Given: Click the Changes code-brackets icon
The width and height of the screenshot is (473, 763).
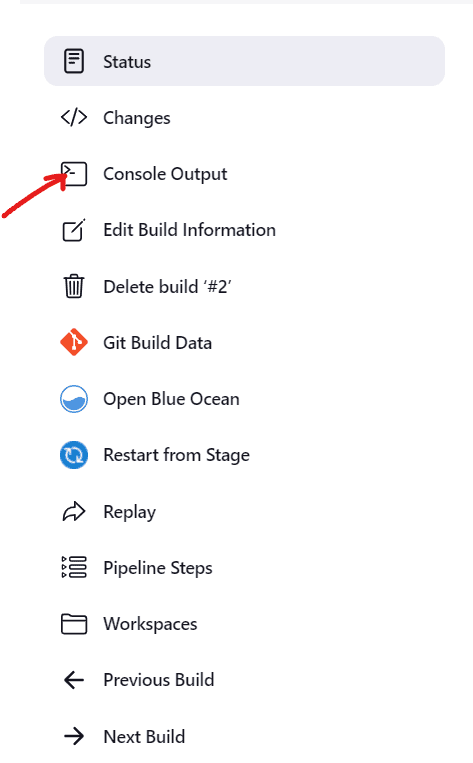Looking at the screenshot, I should point(74,118).
